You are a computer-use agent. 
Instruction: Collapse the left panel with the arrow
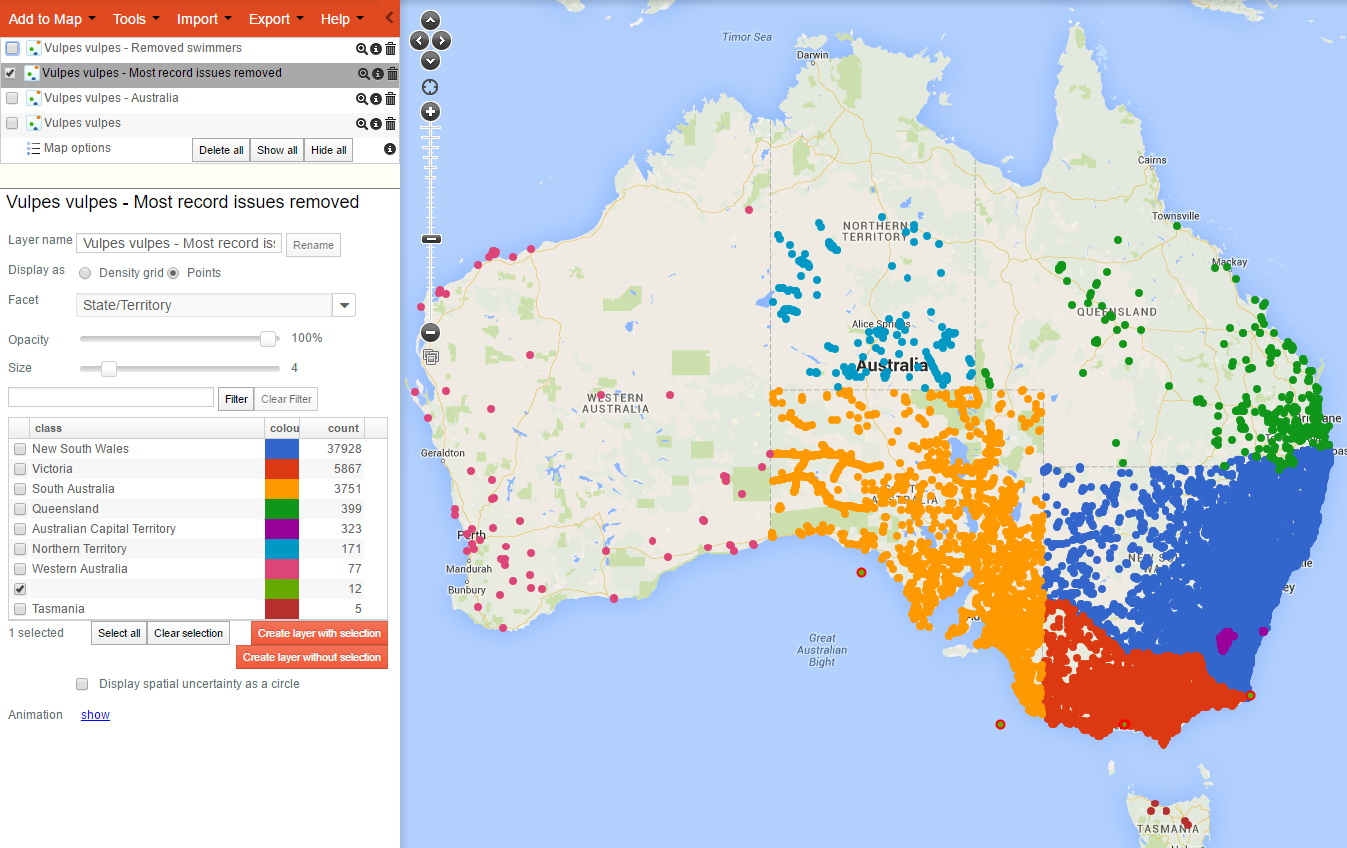tap(389, 18)
